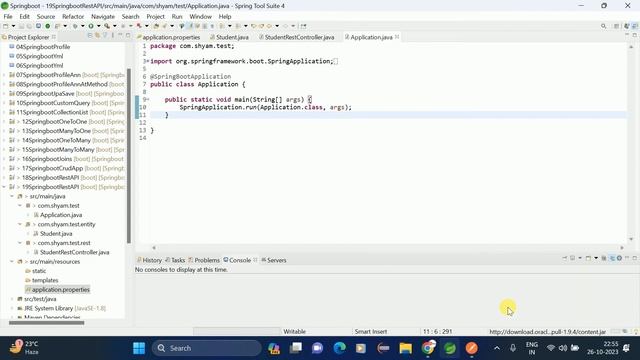Collapse all in Project Explorer
The image size is (640, 360).
[x=90, y=36]
